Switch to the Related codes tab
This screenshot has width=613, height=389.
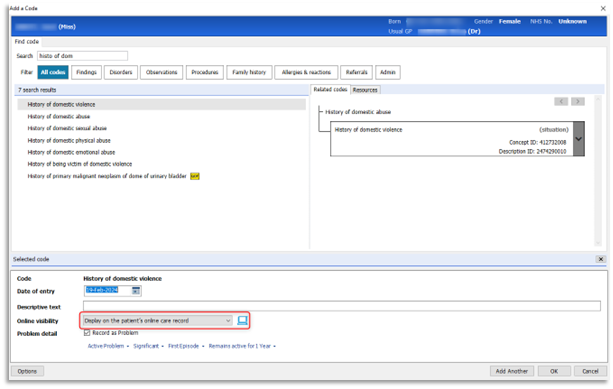[330, 90]
